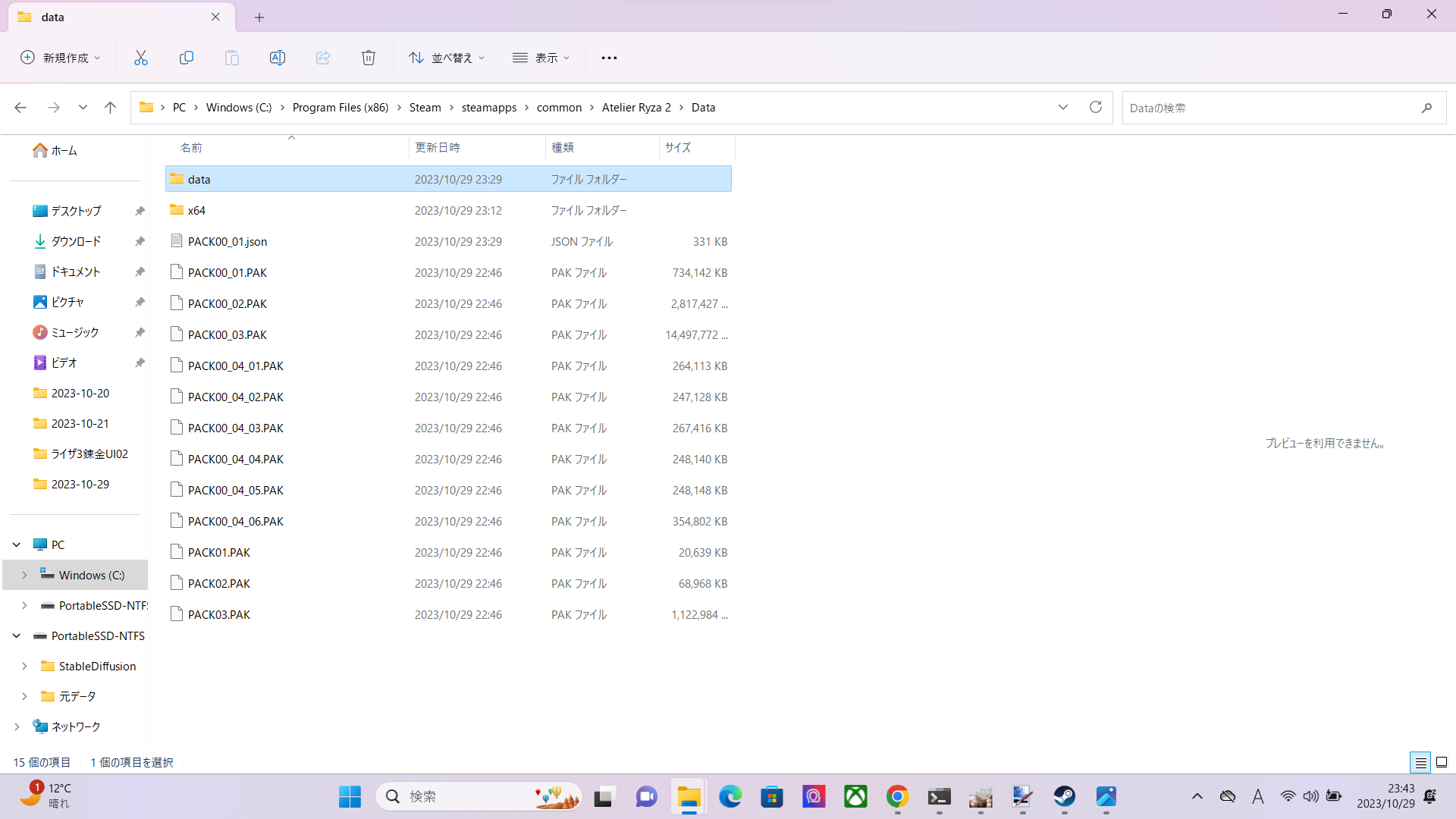Show hidden system tray icons
Image resolution: width=1456 pixels, height=819 pixels.
point(1197,796)
